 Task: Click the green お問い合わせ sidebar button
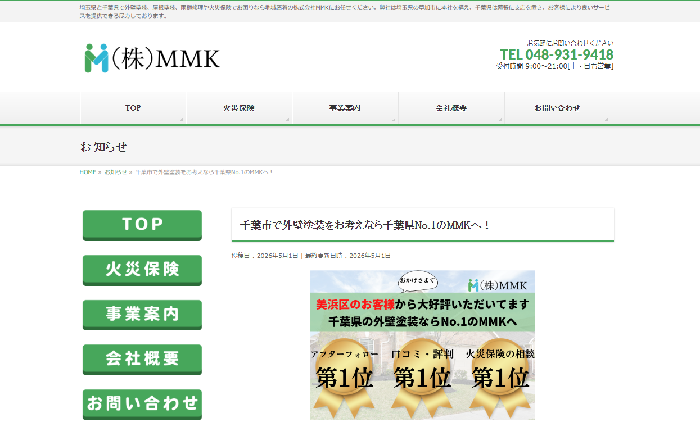[142, 404]
